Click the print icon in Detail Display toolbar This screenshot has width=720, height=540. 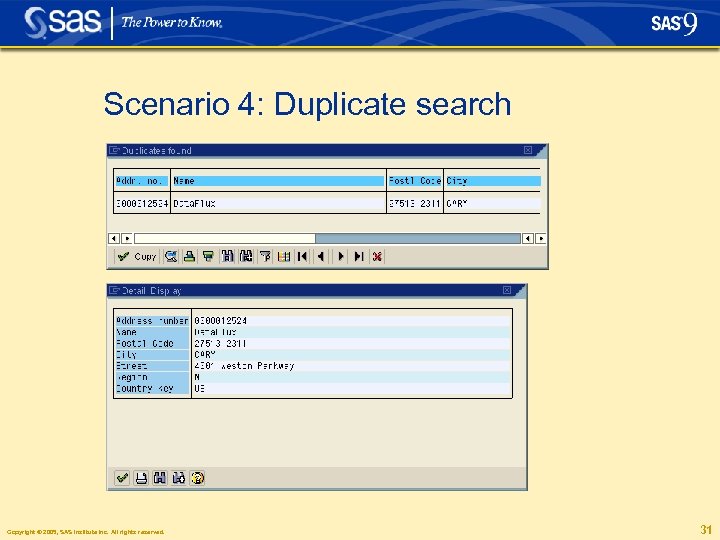click(x=141, y=478)
